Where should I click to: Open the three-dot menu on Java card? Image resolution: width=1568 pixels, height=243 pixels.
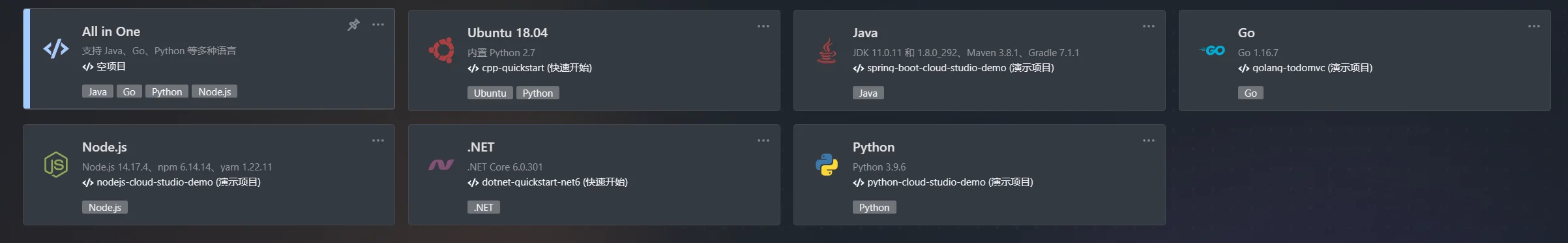point(1149,26)
